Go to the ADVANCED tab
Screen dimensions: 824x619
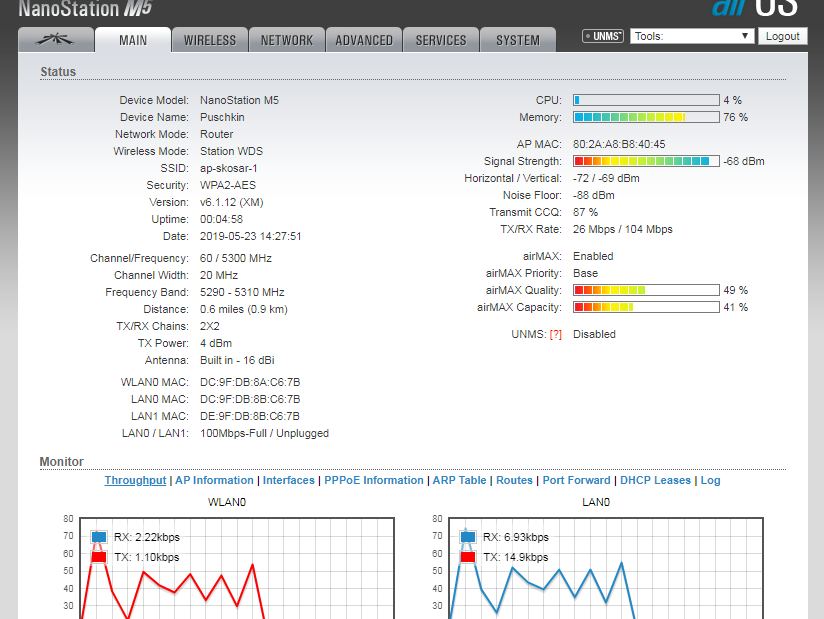(364, 40)
